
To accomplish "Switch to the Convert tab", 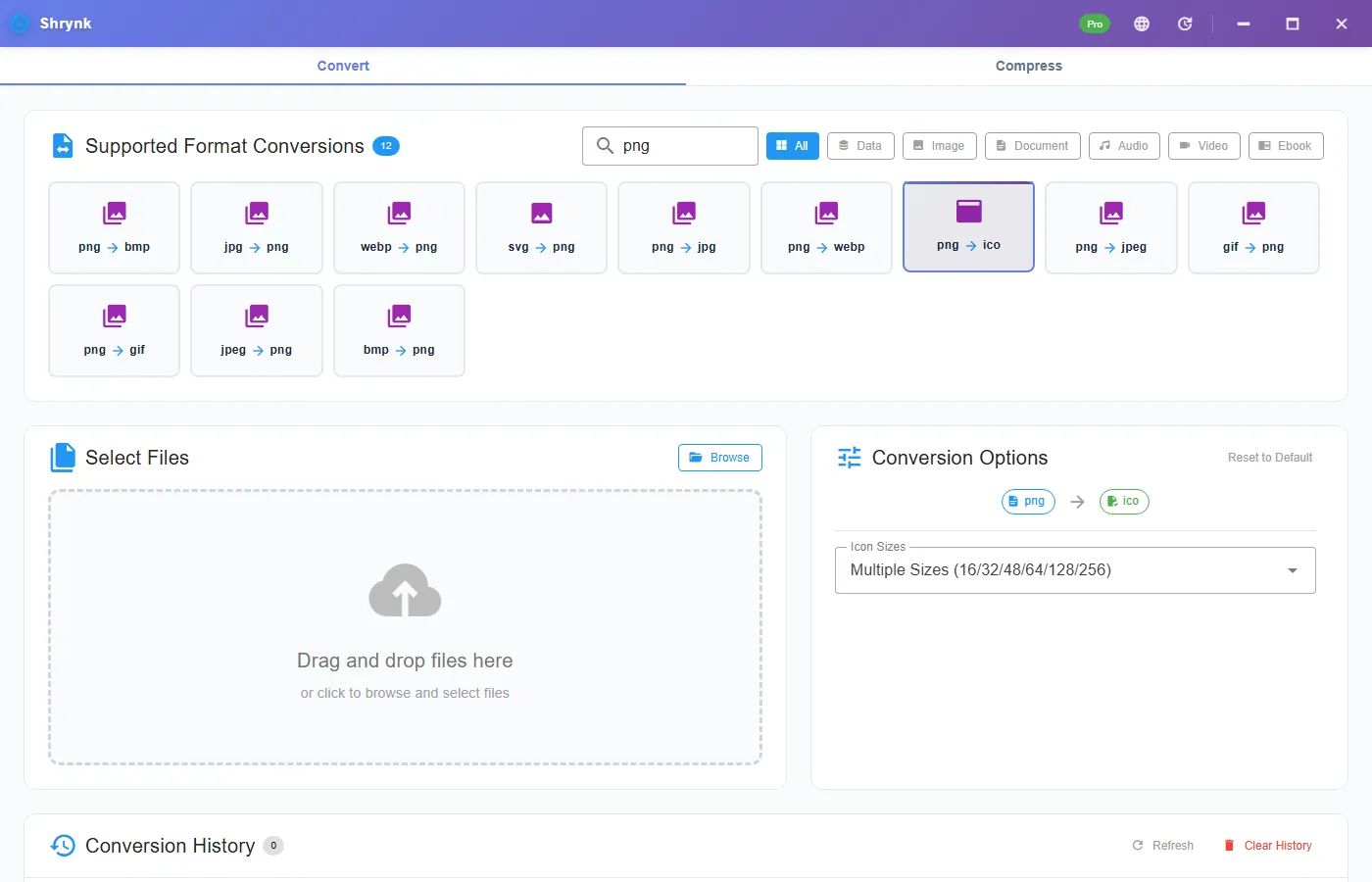I will point(343,66).
